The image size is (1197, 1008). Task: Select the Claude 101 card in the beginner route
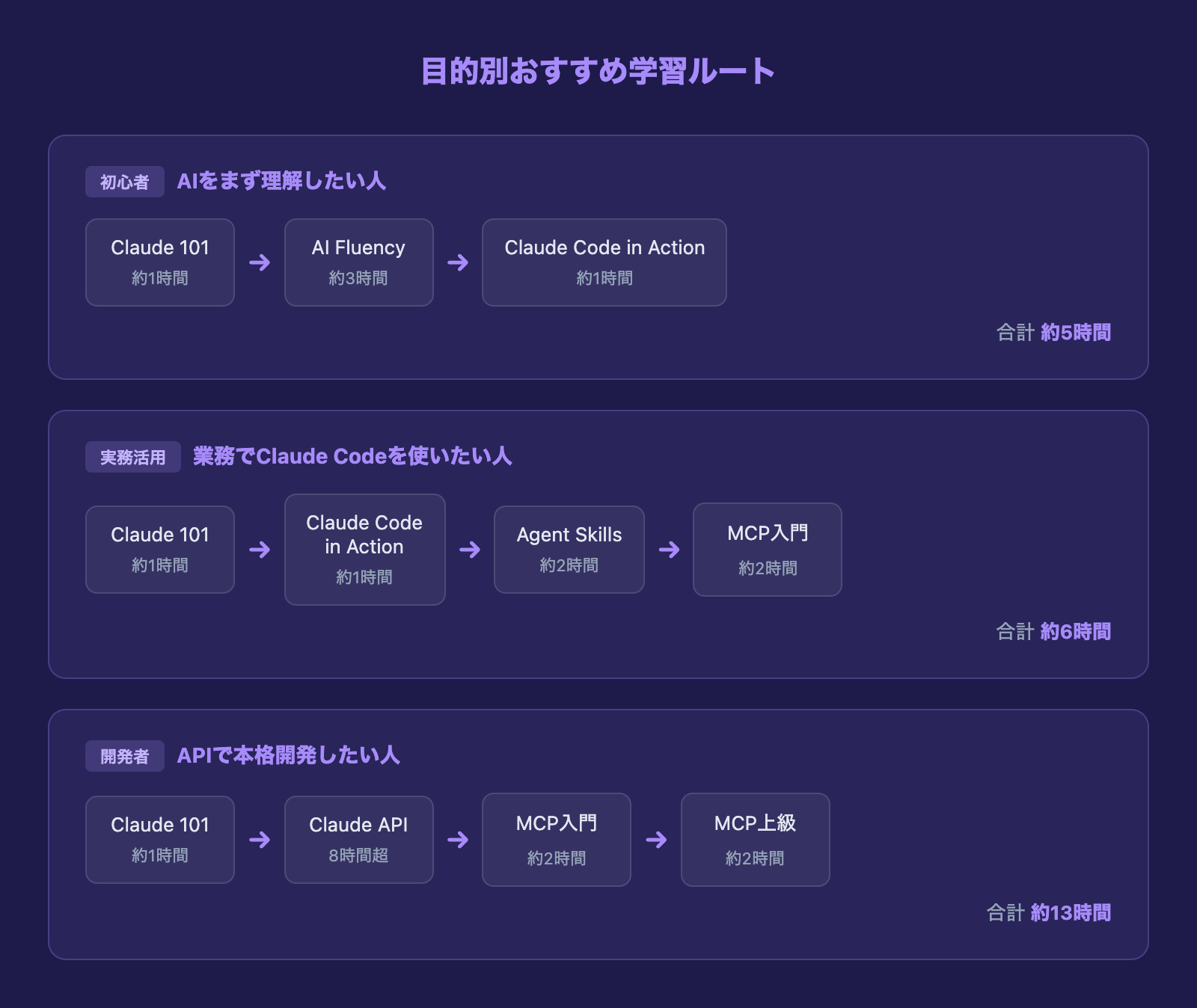click(x=159, y=262)
